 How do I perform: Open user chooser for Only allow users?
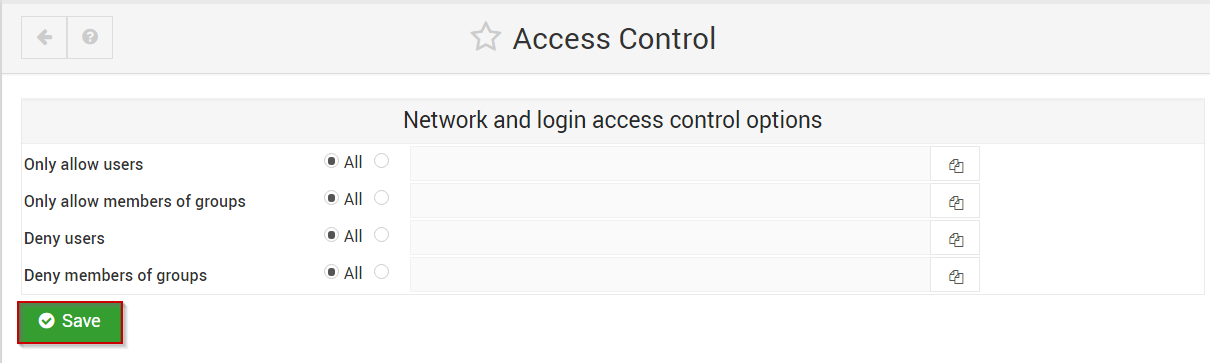pos(955,165)
